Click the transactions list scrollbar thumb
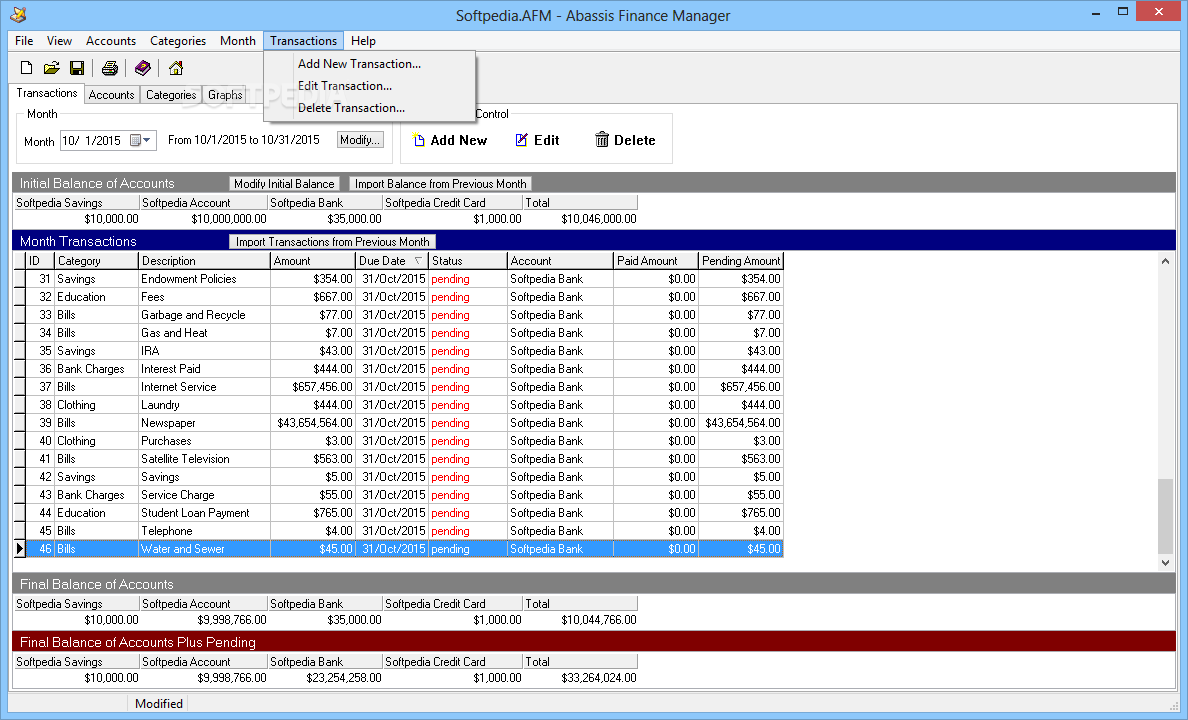 [1165, 515]
